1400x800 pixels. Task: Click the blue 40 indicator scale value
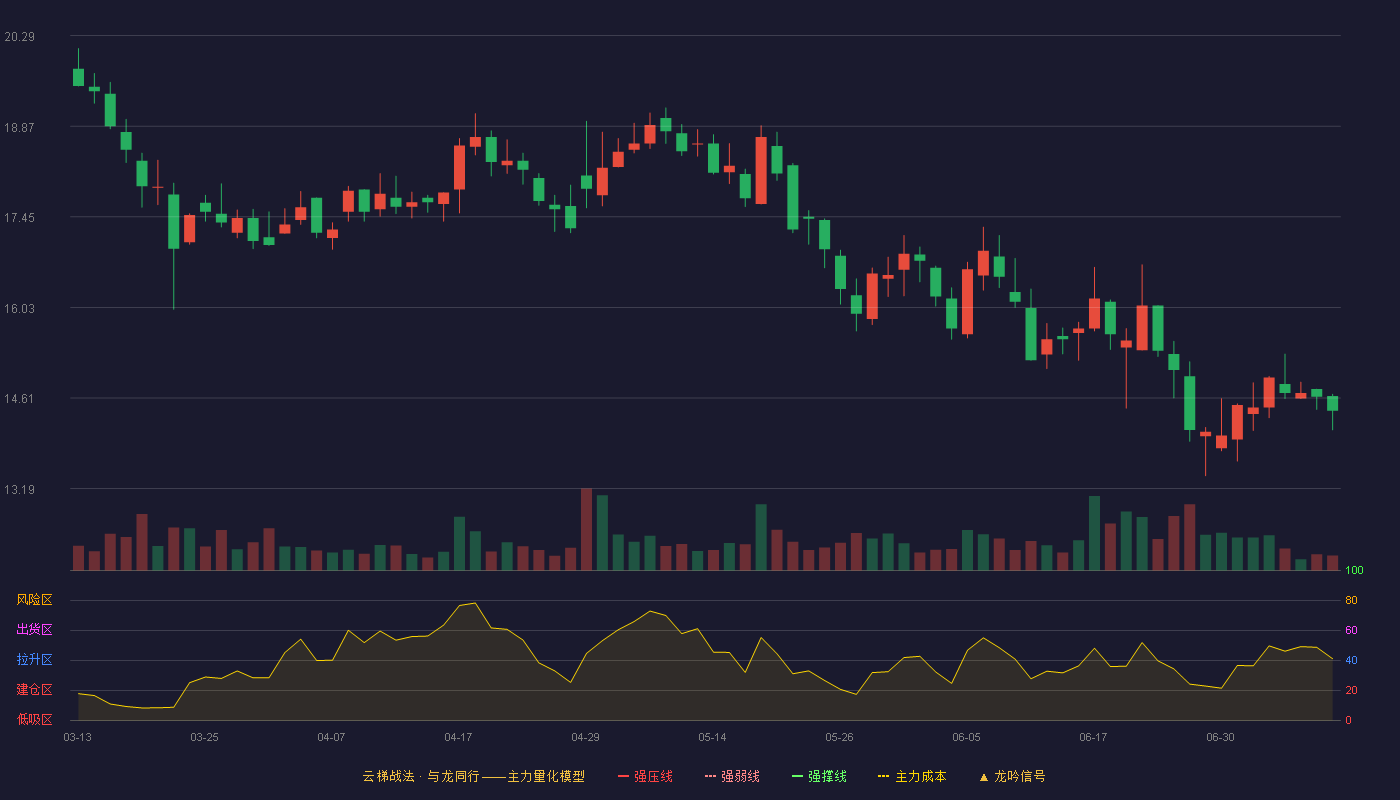point(1351,661)
